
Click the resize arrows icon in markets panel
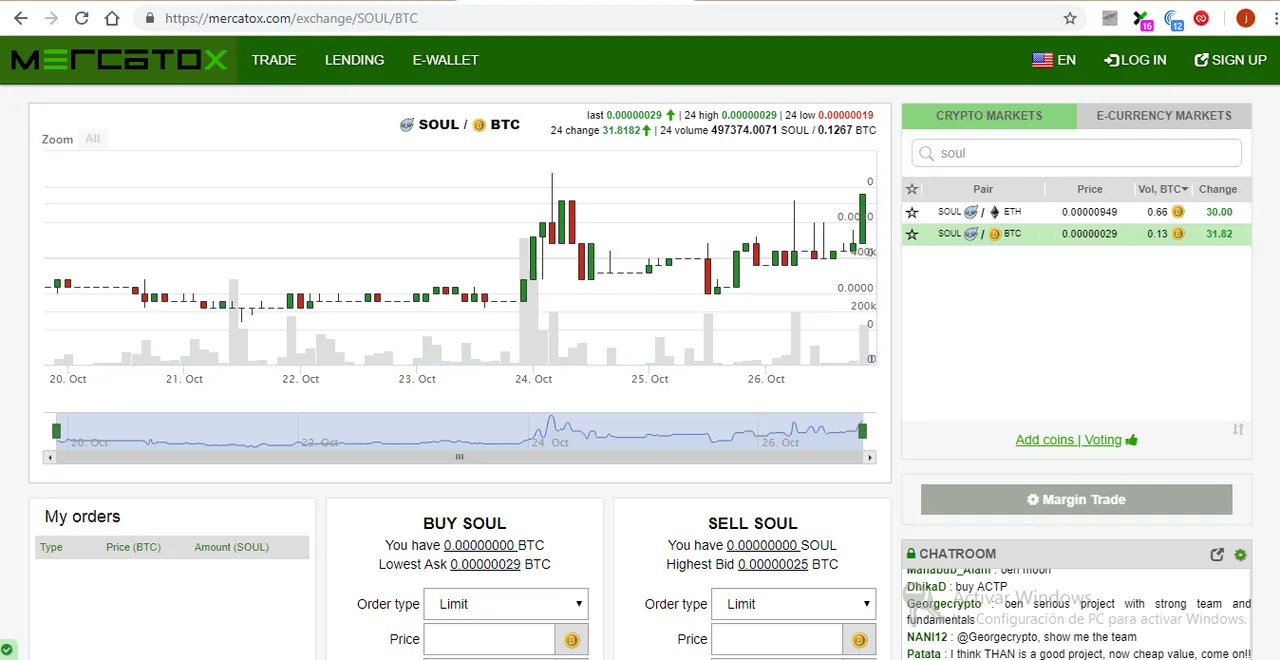[1238, 429]
